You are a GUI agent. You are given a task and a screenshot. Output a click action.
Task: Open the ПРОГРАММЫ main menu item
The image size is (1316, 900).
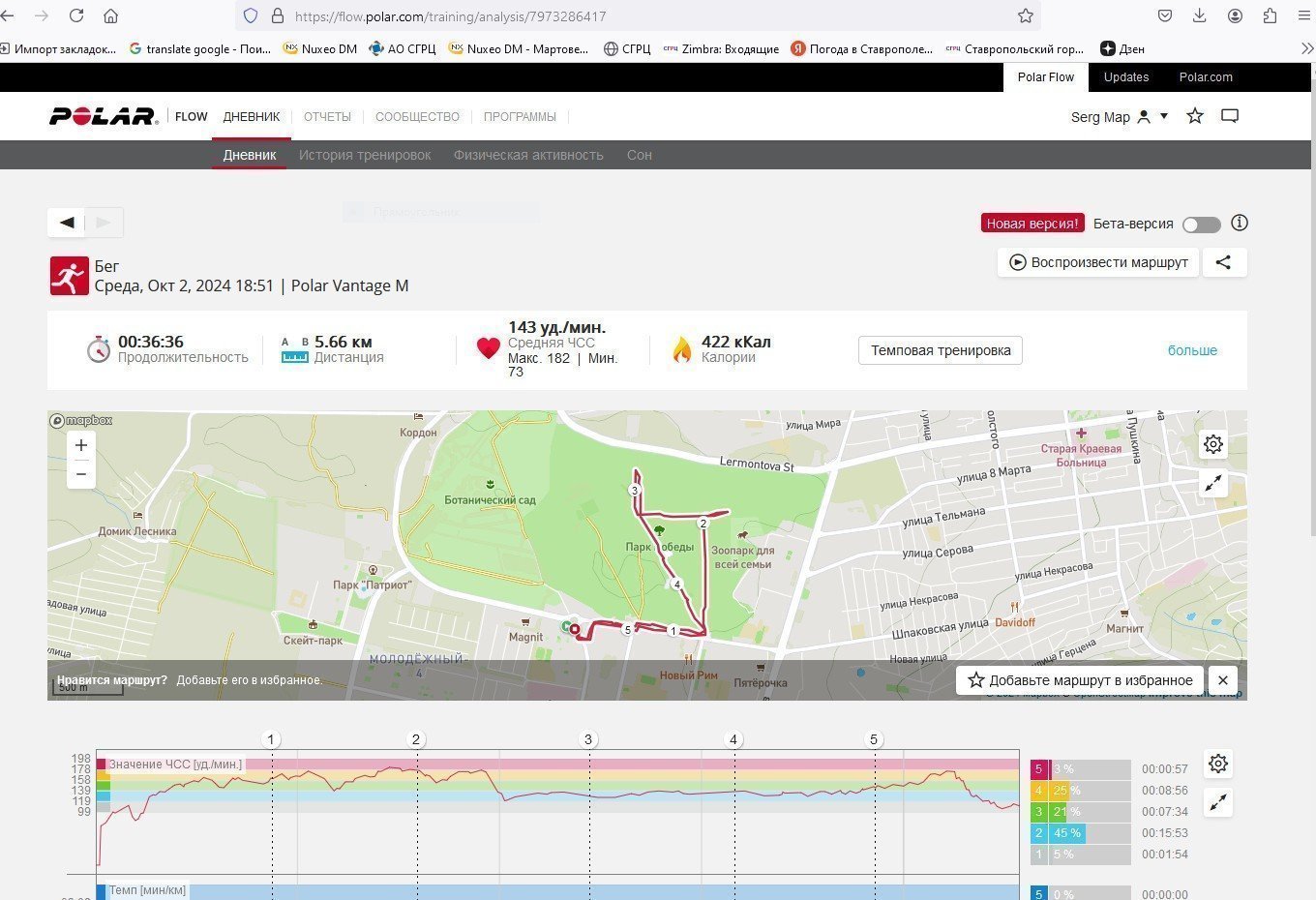[520, 116]
